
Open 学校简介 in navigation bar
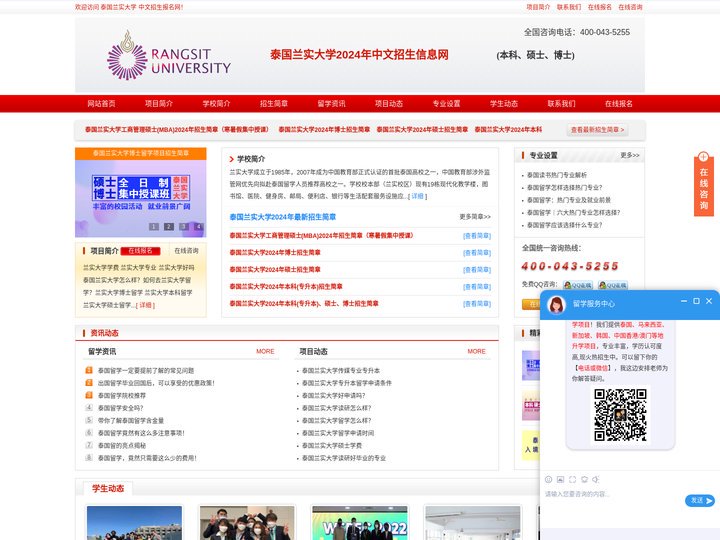[x=216, y=104]
